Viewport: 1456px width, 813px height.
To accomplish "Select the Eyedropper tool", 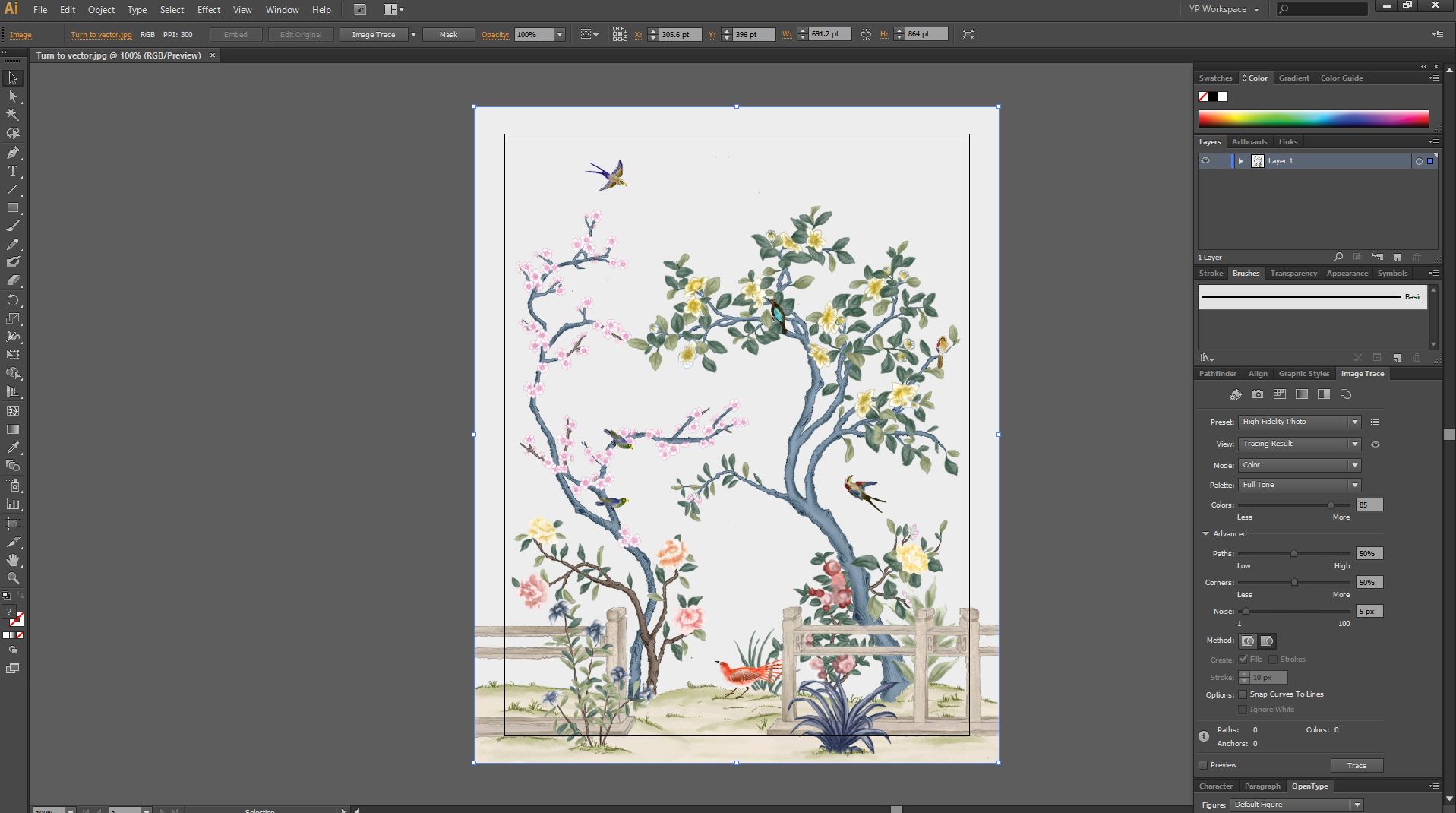I will (x=13, y=448).
